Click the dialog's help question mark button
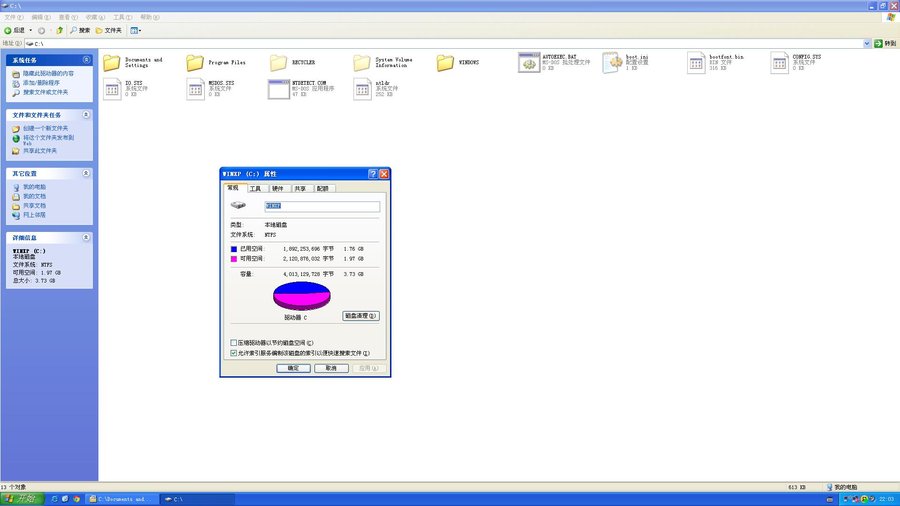The image size is (900, 506). pos(372,174)
